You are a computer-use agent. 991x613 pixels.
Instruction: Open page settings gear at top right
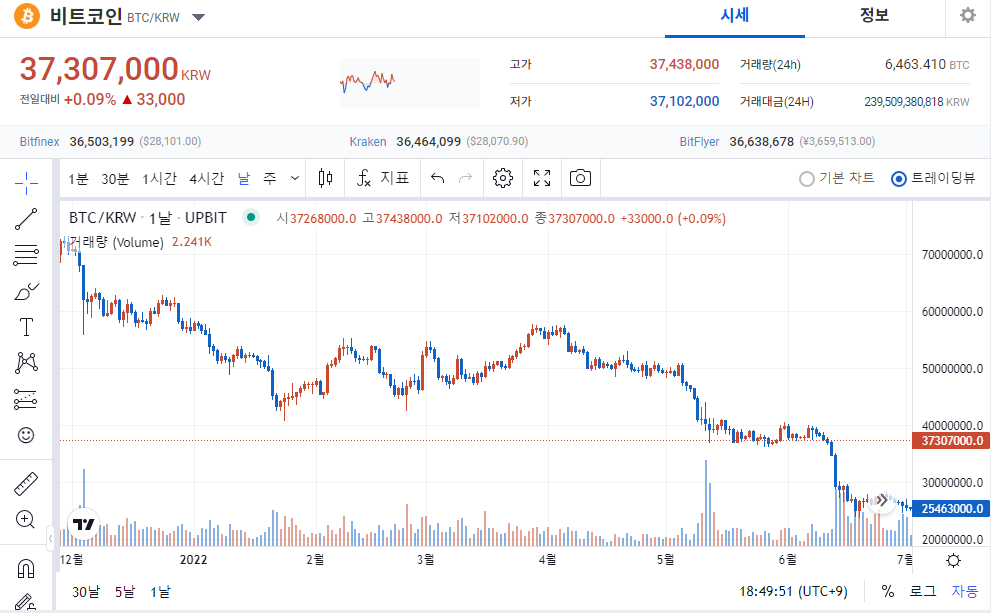[x=968, y=15]
